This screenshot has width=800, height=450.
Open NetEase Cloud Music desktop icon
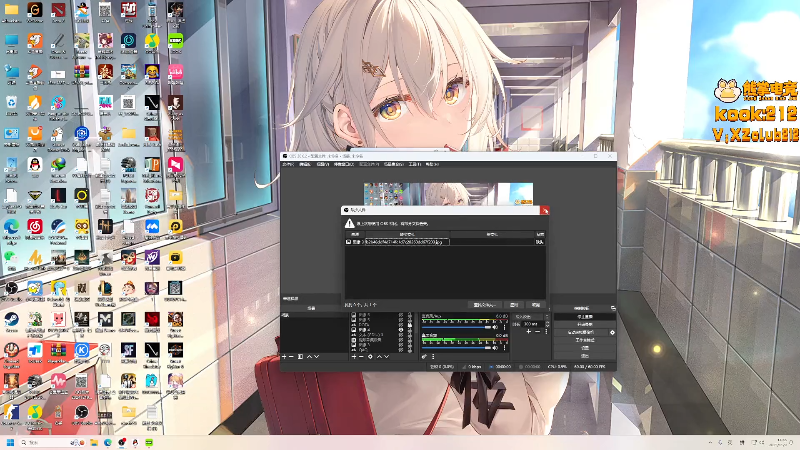point(35,228)
